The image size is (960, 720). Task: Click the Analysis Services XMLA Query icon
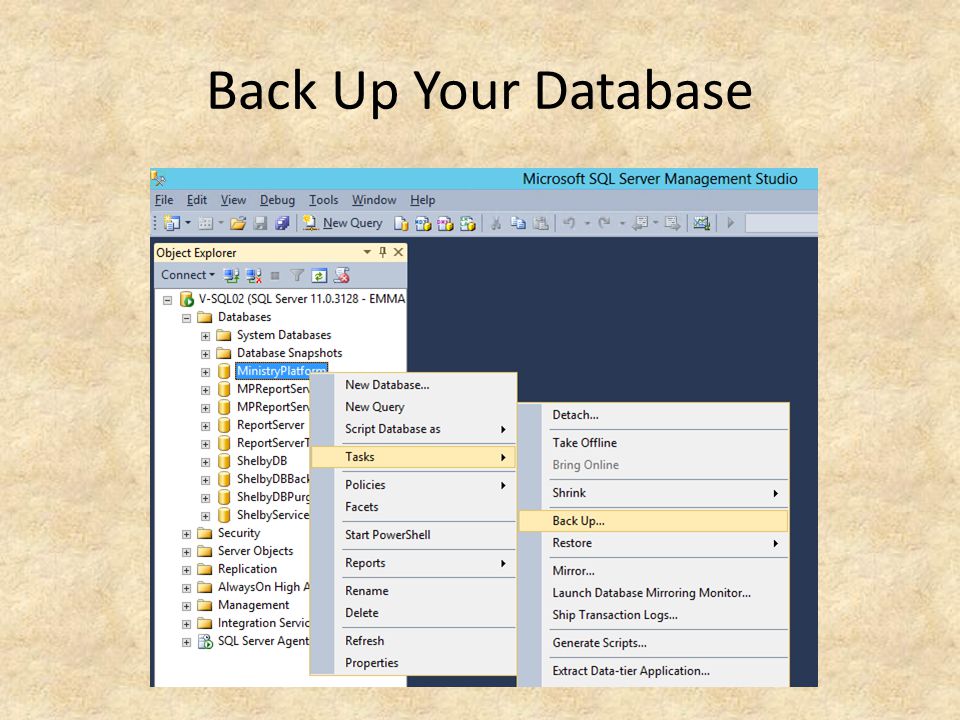[468, 223]
